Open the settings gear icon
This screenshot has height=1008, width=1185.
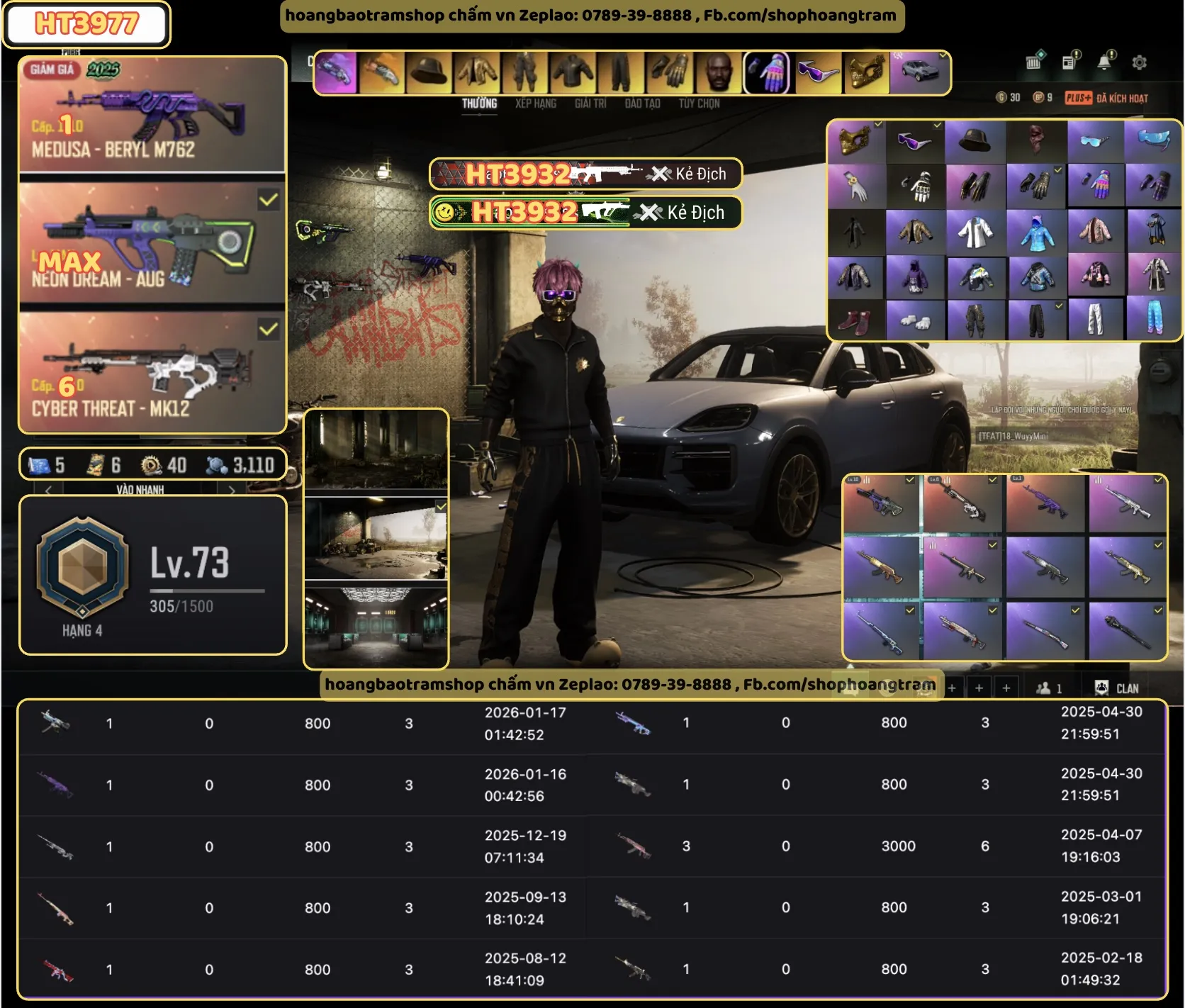point(1139,62)
